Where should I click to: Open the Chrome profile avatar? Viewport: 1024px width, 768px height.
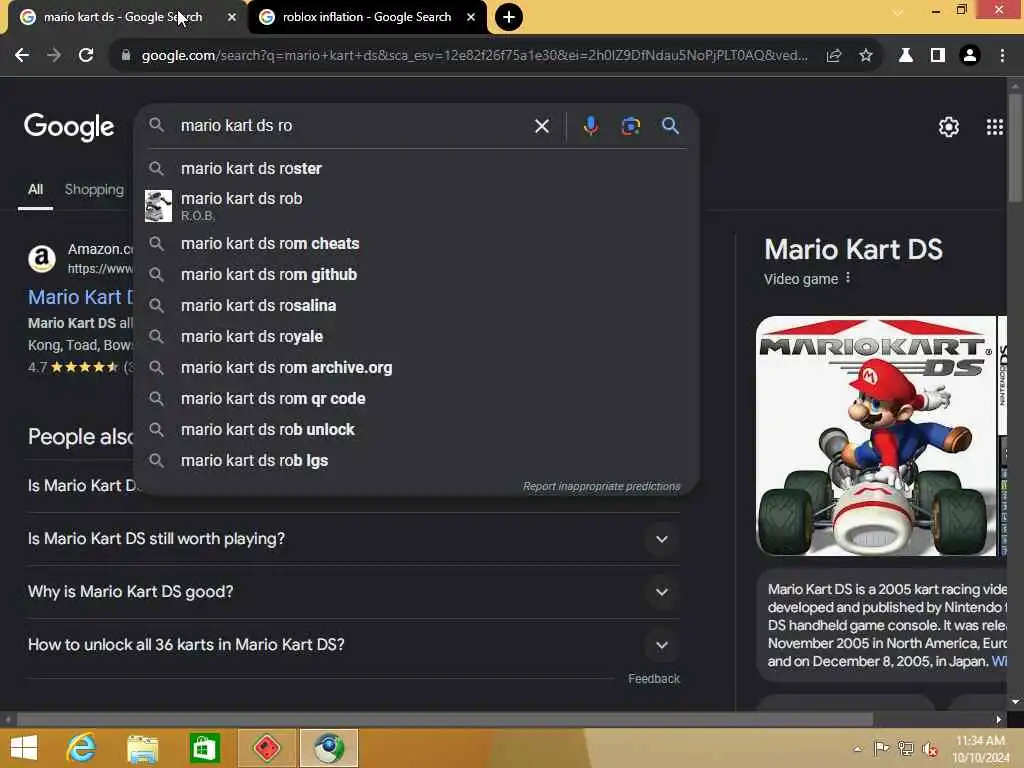(970, 56)
